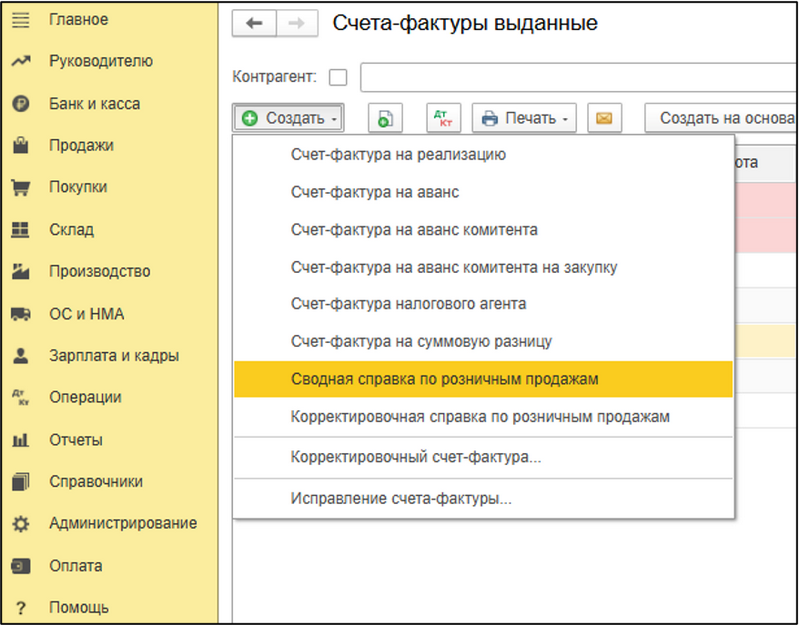The width and height of the screenshot is (800, 626).
Task: Open Зарплата и кадры sidebar section
Action: click(114, 355)
